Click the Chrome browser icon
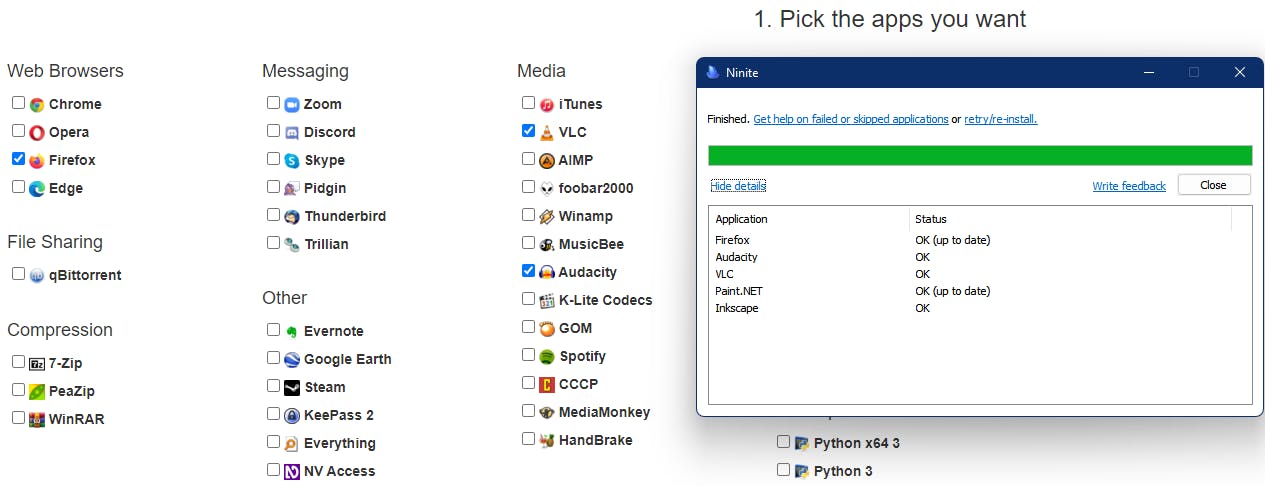Viewport: 1265px width, 486px height. pyautogui.click(x=37, y=104)
